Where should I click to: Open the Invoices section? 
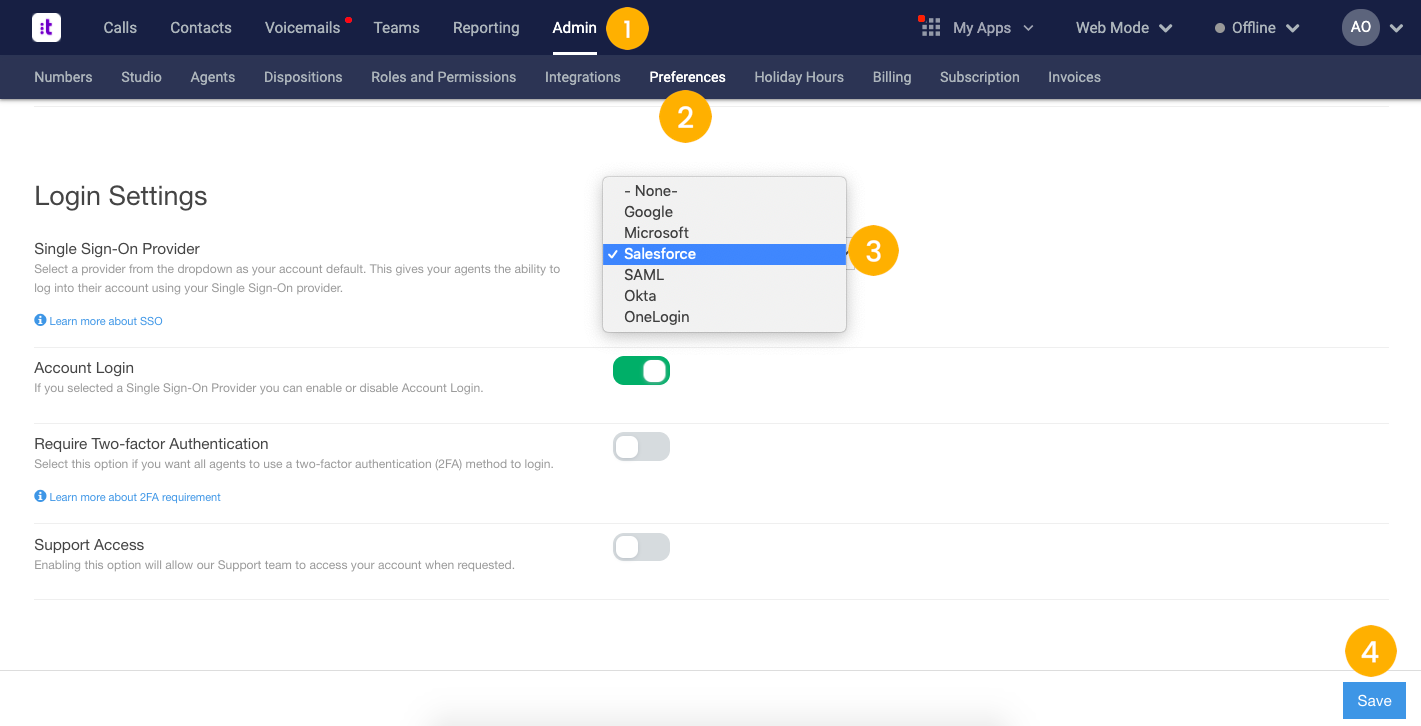click(1074, 77)
